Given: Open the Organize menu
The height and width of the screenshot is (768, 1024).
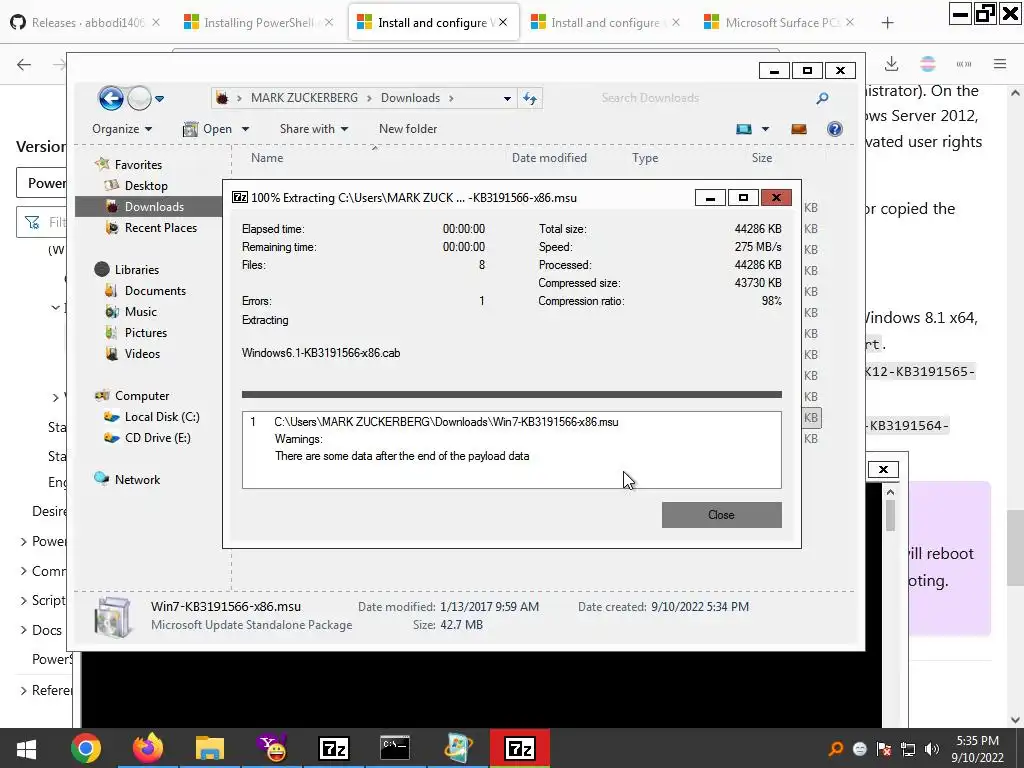Looking at the screenshot, I should coord(121,129).
